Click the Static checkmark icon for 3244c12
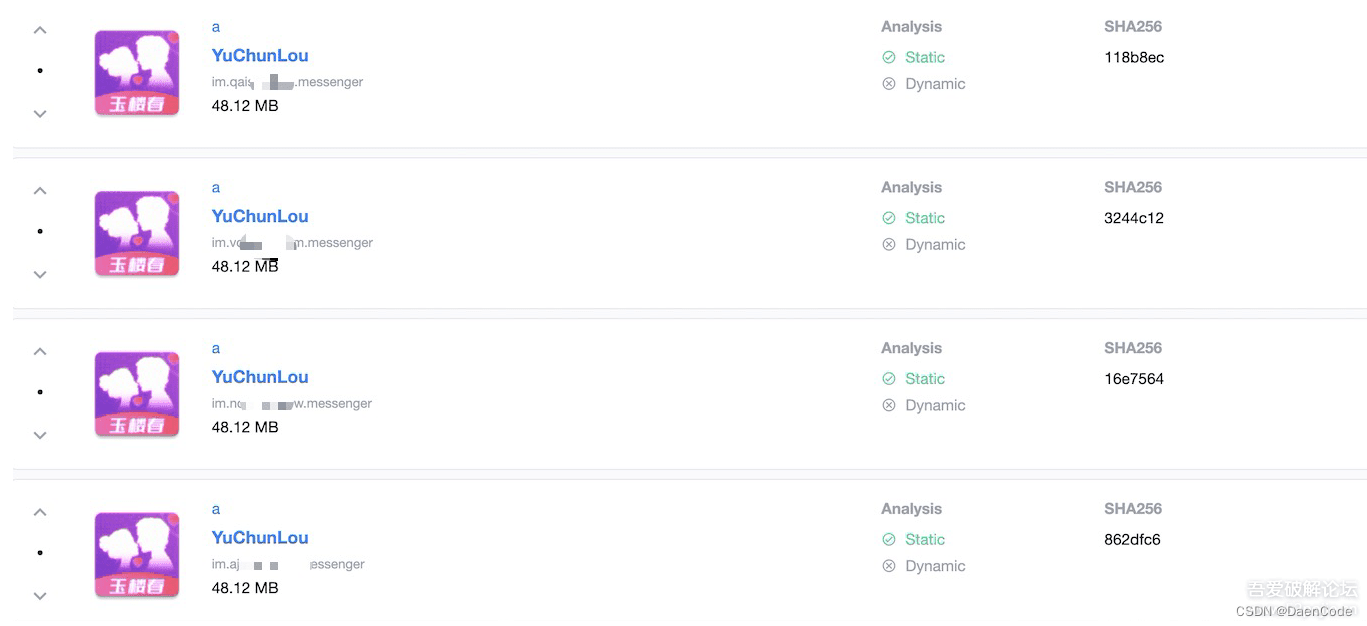This screenshot has height=626, width=1367. pos(889,218)
